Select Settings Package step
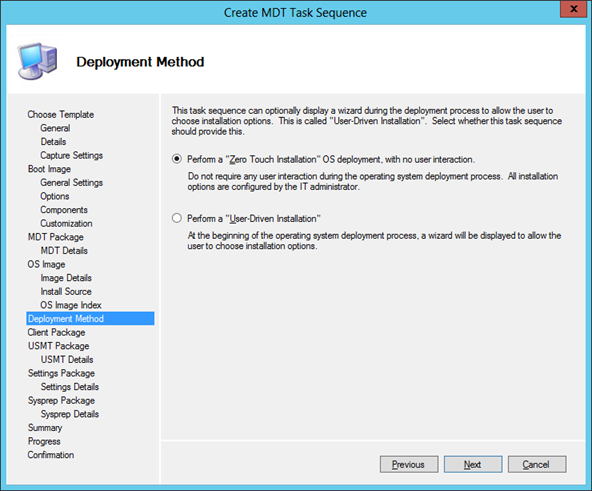592x491 pixels. pyautogui.click(x=61, y=373)
